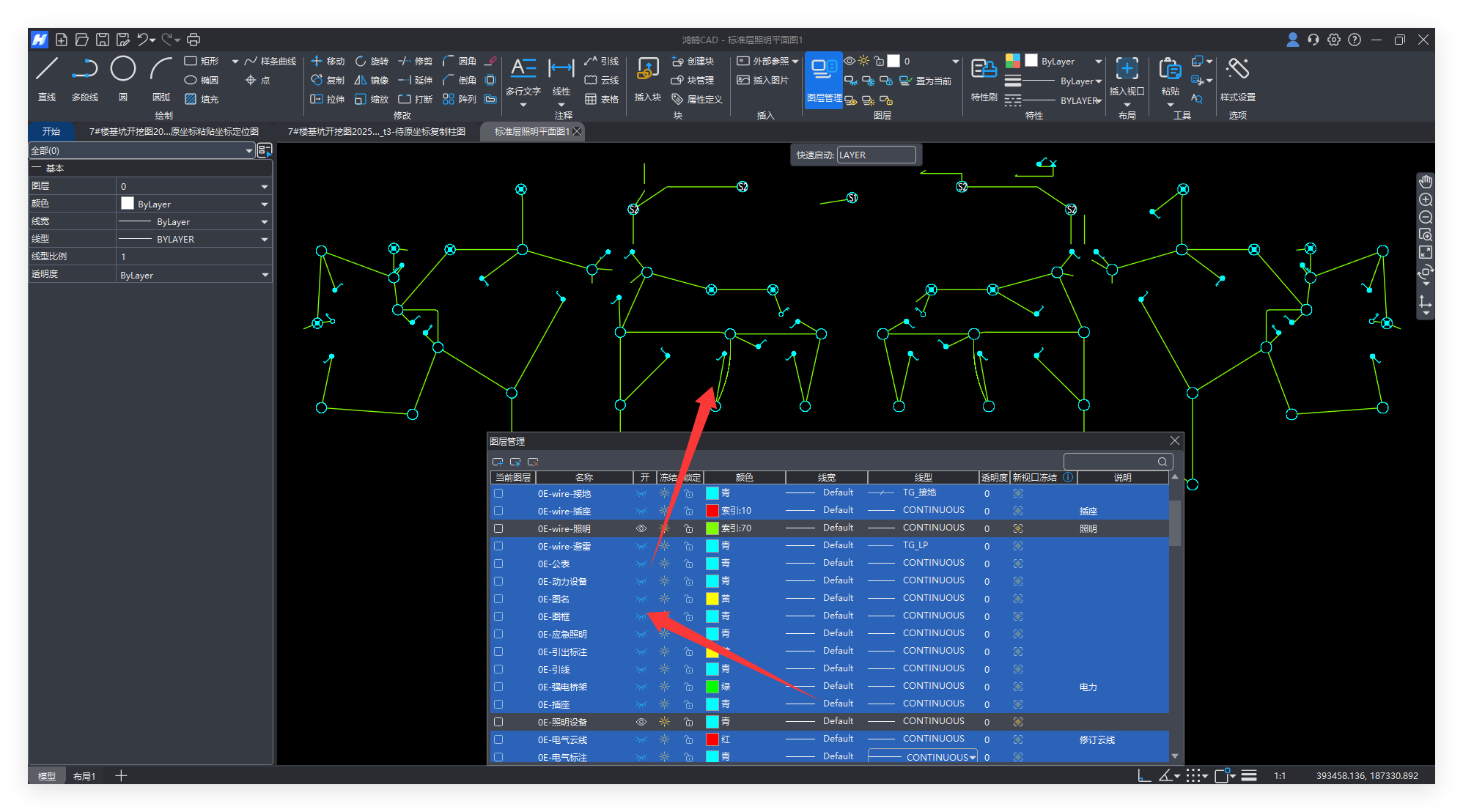Viewport: 1463px width, 812px height.
Task: Select the Circle (圆) drawing tool
Action: click(122, 70)
